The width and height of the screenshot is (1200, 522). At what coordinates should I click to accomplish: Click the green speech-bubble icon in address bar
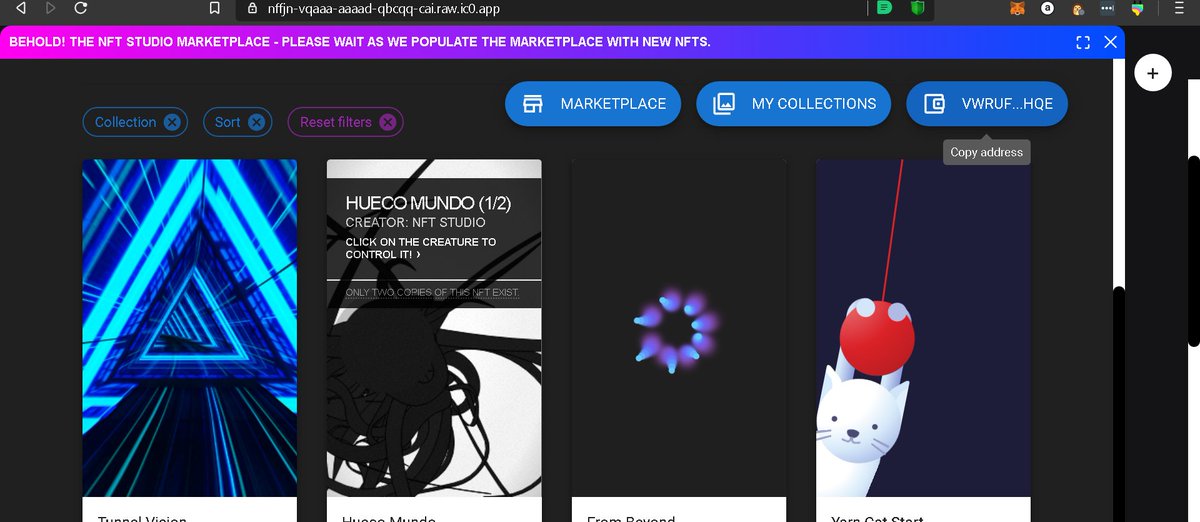(x=884, y=8)
